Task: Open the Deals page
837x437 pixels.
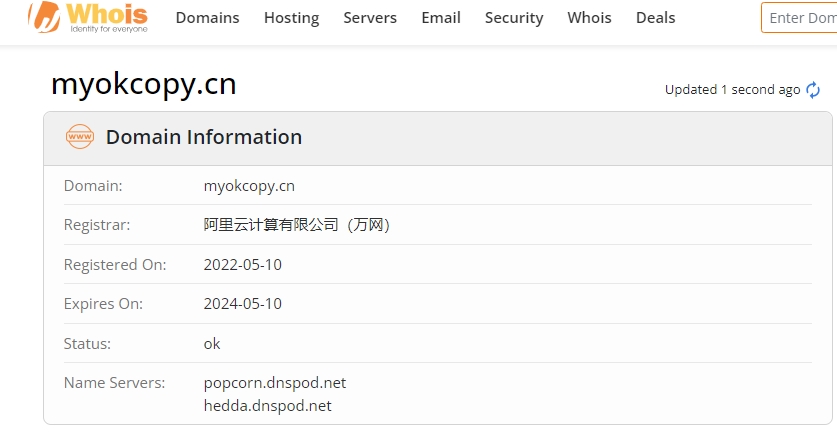Action: tap(655, 18)
